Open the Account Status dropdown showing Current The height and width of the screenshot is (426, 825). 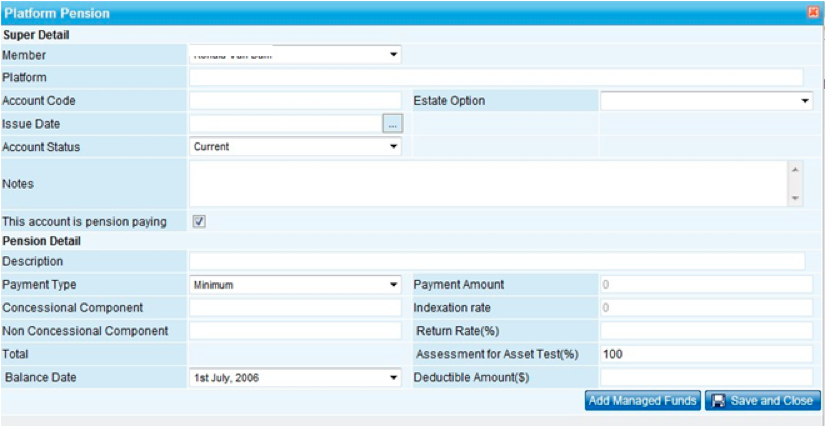[x=295, y=147]
